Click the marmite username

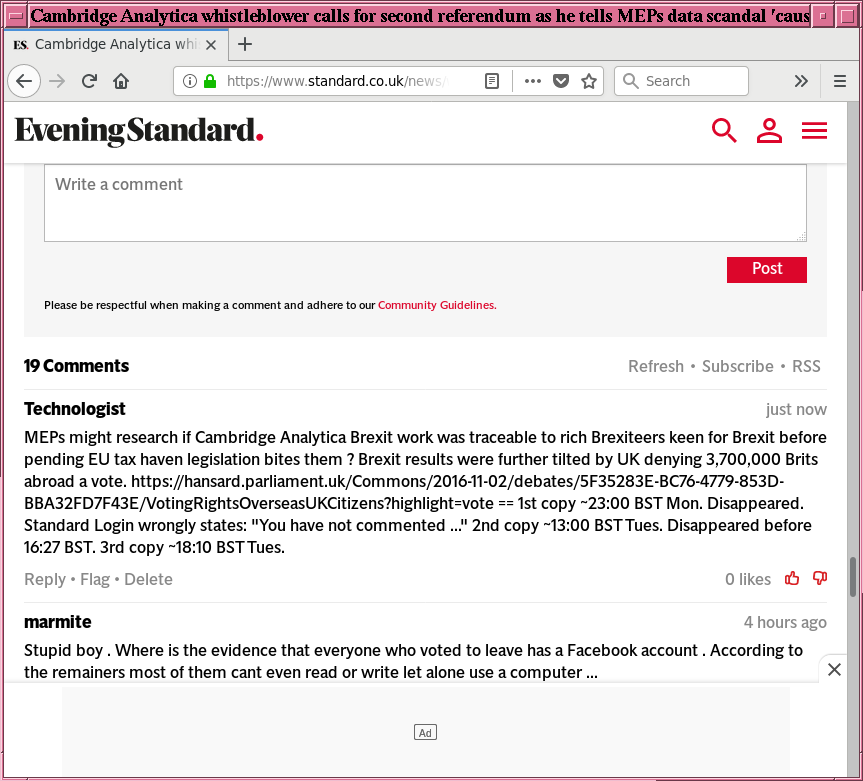pyautogui.click(x=58, y=622)
